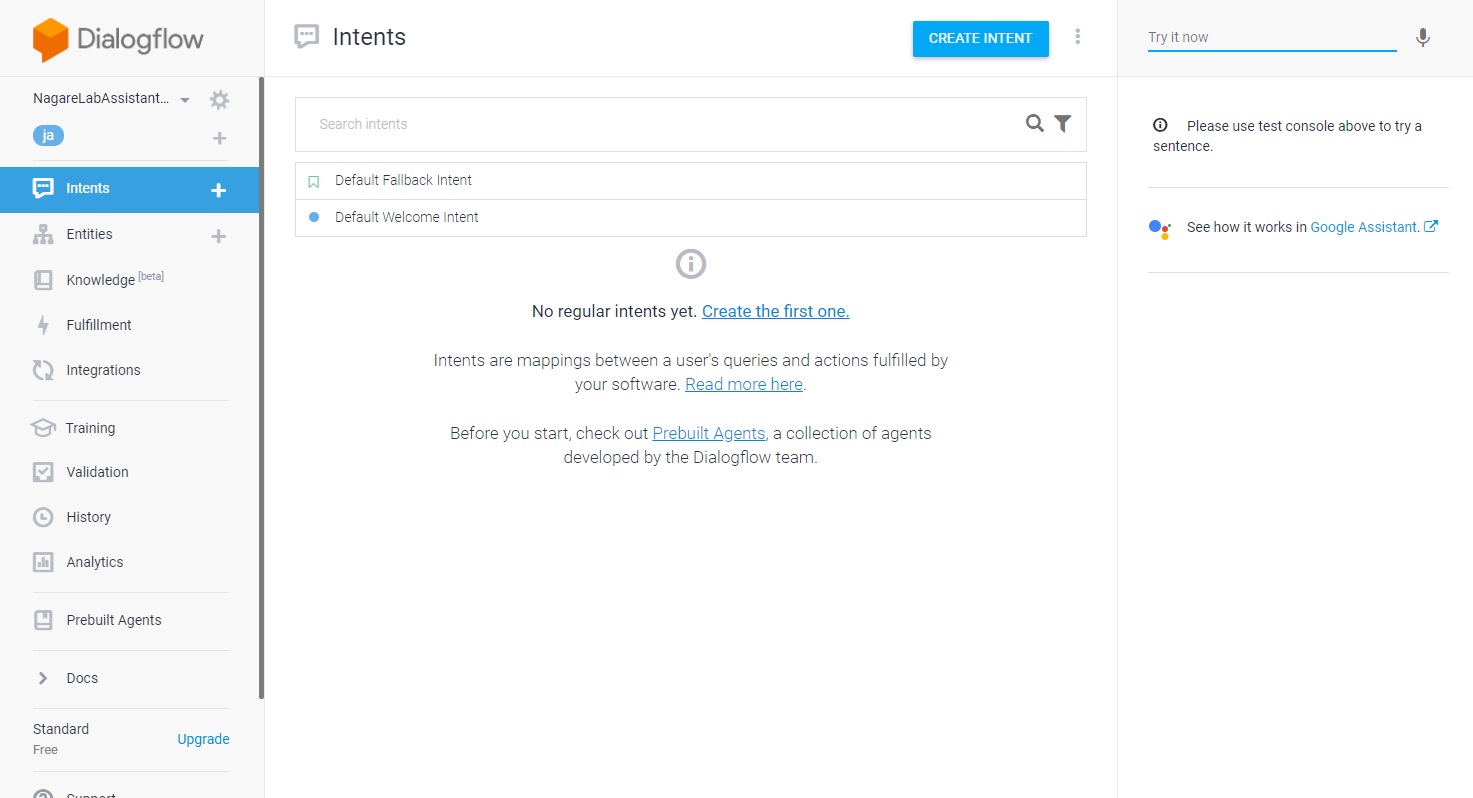The height and width of the screenshot is (798, 1473).
Task: Click the sidebar vertical scrollbar
Action: (x=262, y=388)
